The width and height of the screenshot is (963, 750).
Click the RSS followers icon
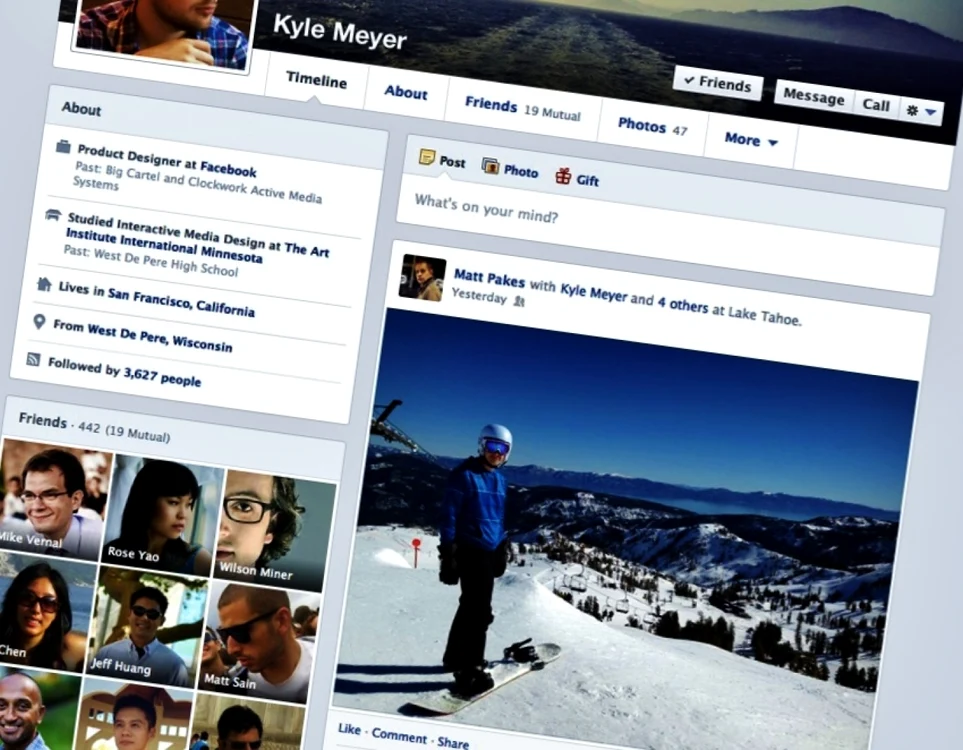(x=34, y=359)
